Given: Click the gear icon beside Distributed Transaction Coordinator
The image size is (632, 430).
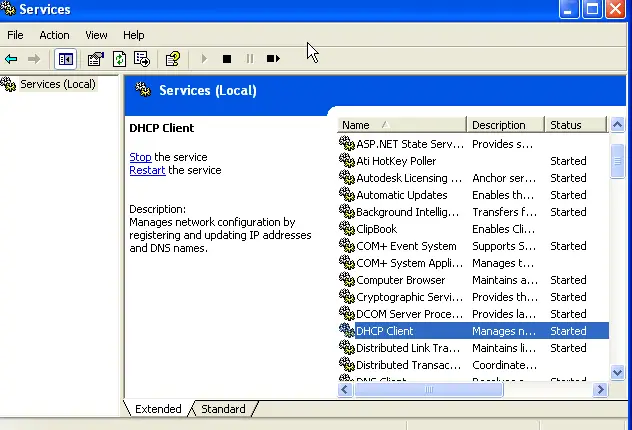Looking at the screenshot, I should click(x=347, y=364).
